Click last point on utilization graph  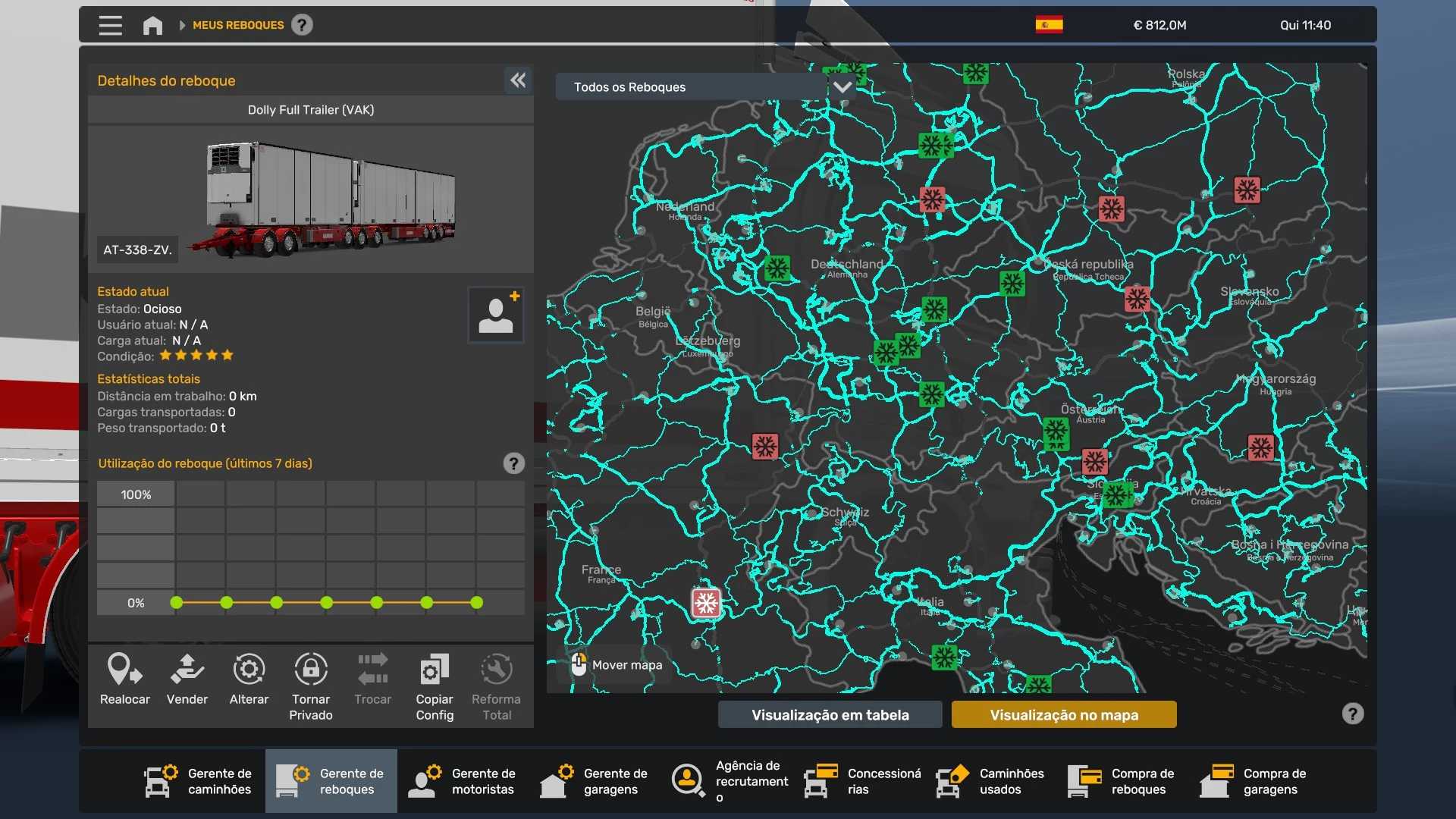(476, 603)
